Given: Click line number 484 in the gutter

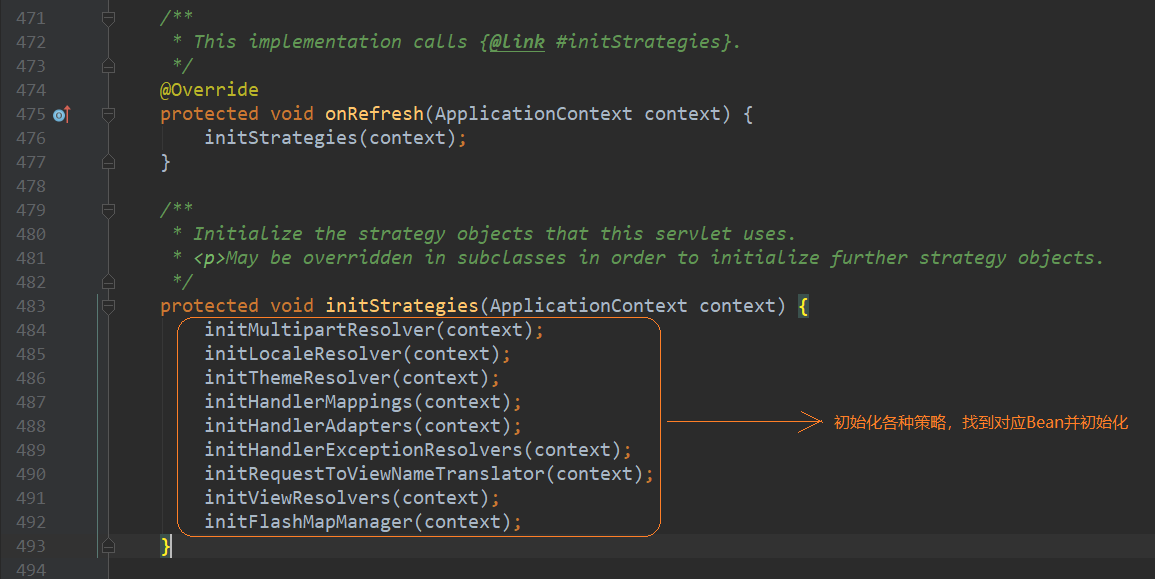Looking at the screenshot, I should pyautogui.click(x=30, y=330).
